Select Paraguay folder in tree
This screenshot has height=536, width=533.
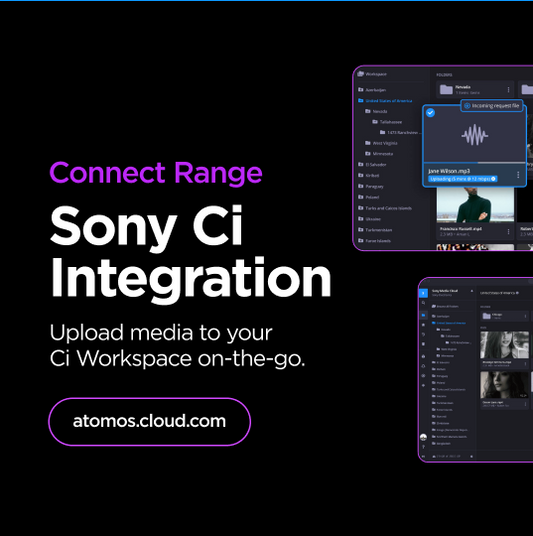coord(371,186)
